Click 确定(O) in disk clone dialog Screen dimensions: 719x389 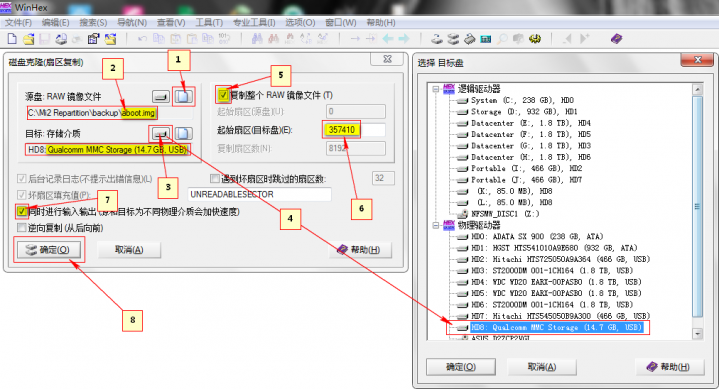(49, 250)
